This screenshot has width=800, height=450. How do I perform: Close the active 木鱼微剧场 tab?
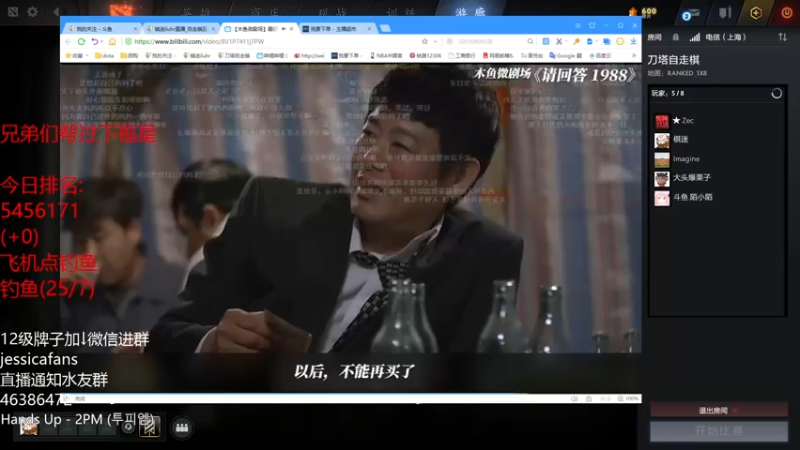coord(291,29)
